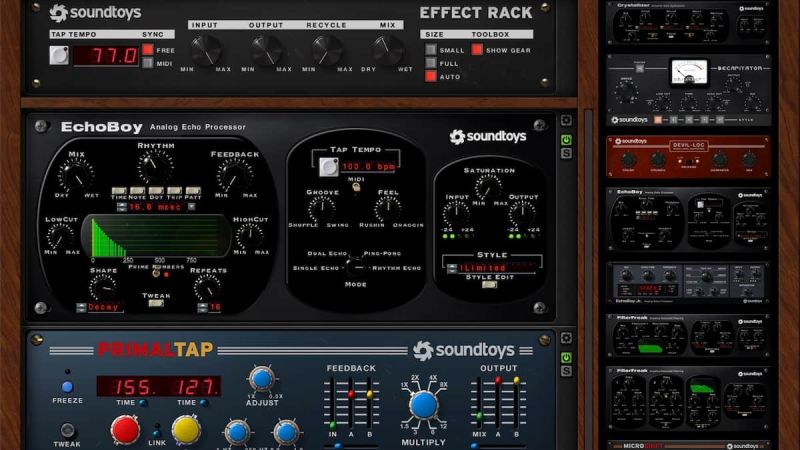800x450 pixels.
Task: Click the stepper beside repeats value 16
Action: 203,307
